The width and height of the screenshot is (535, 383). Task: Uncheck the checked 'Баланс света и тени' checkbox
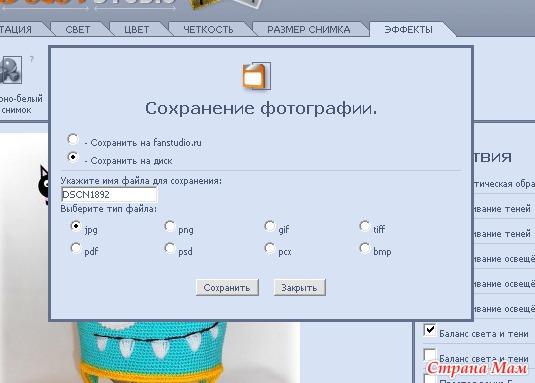(x=430, y=330)
